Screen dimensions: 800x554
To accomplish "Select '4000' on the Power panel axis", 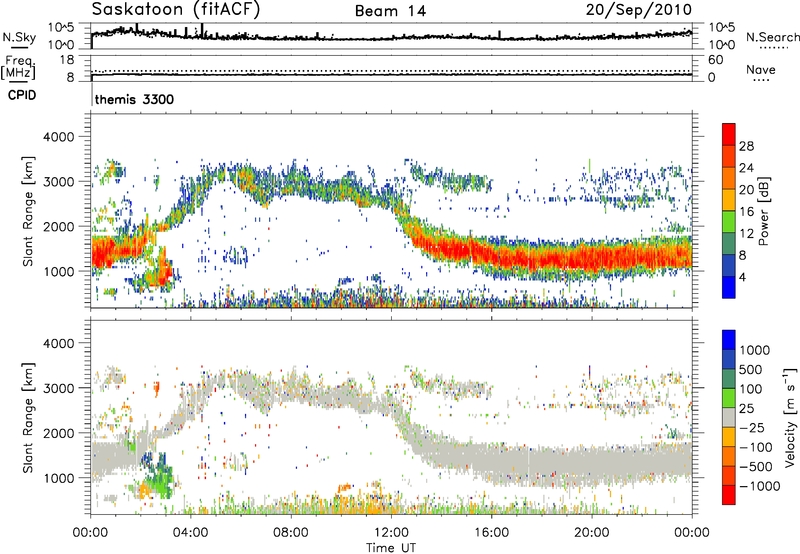I will click(58, 137).
